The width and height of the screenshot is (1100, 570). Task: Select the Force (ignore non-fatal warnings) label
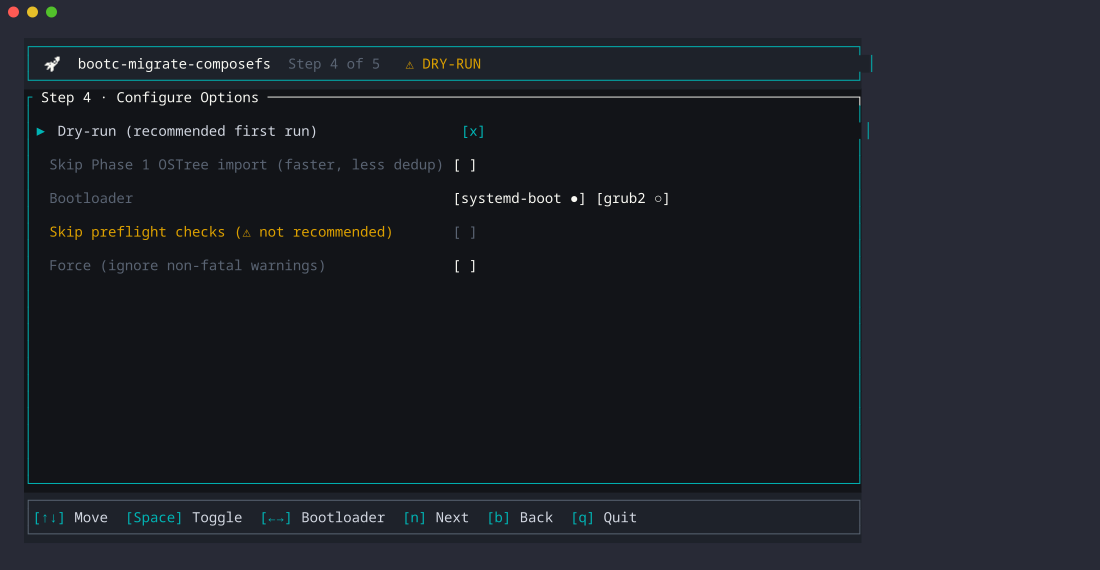pos(187,266)
